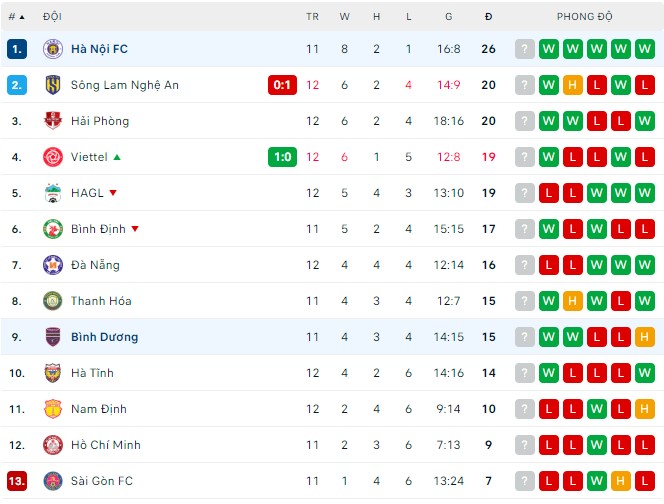
Task: Sort table by Đ points column
Action: pos(488,17)
